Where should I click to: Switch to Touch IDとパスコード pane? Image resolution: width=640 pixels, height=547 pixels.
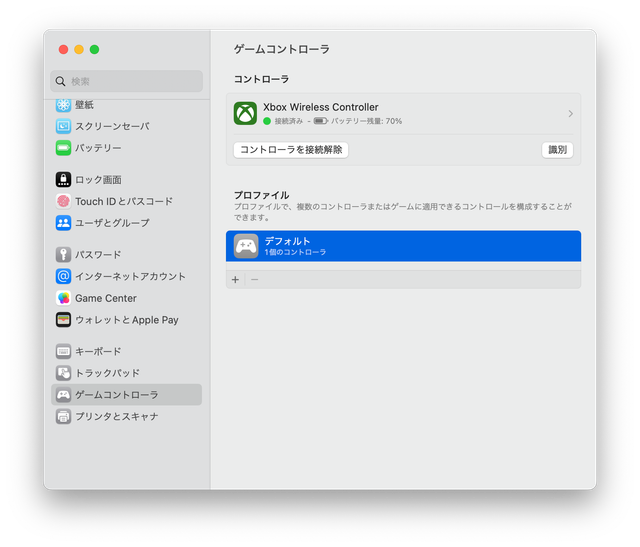(127, 201)
